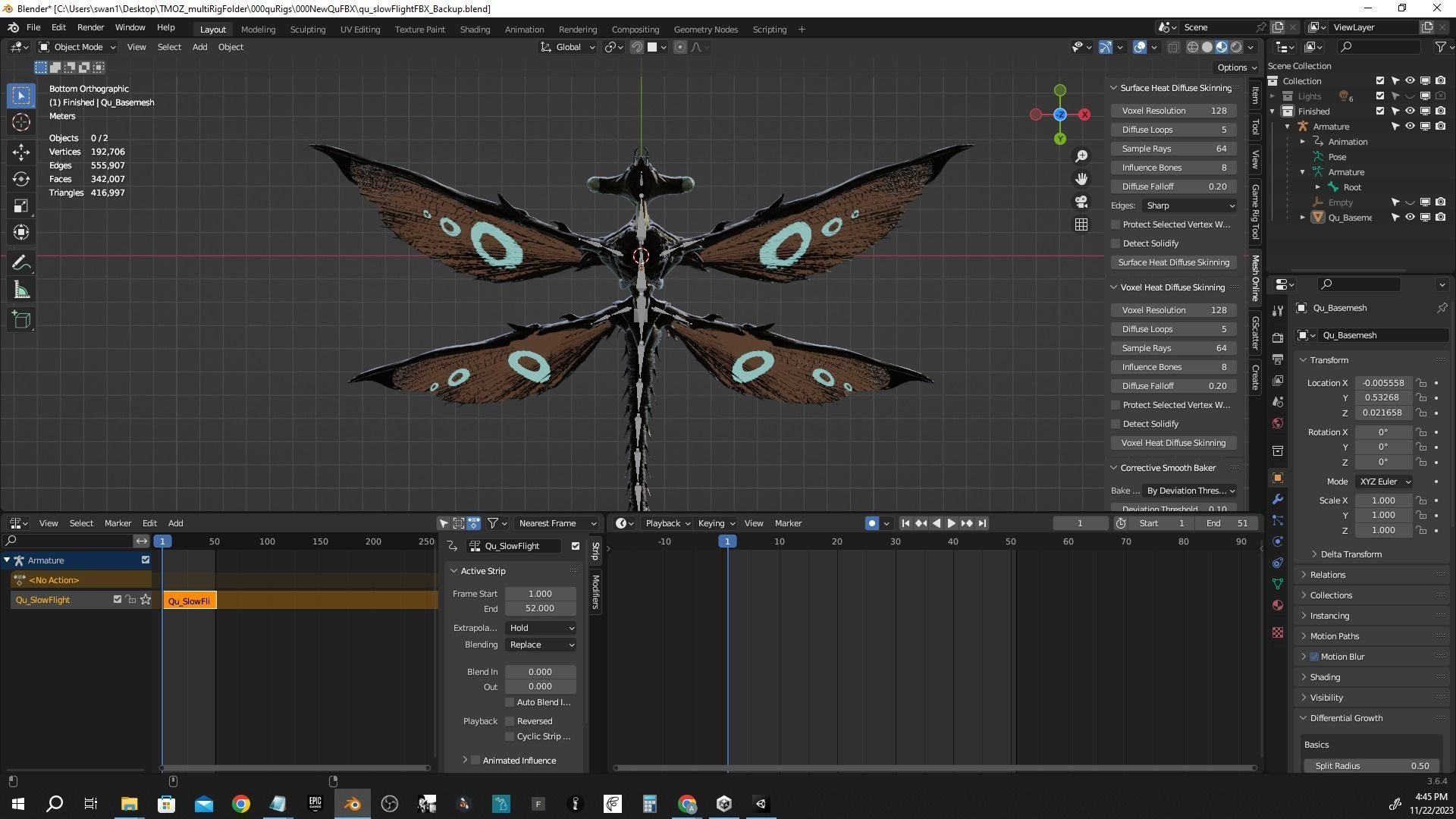Switch orthographic/perspective grid icon
The width and height of the screenshot is (1456, 819).
(1081, 224)
